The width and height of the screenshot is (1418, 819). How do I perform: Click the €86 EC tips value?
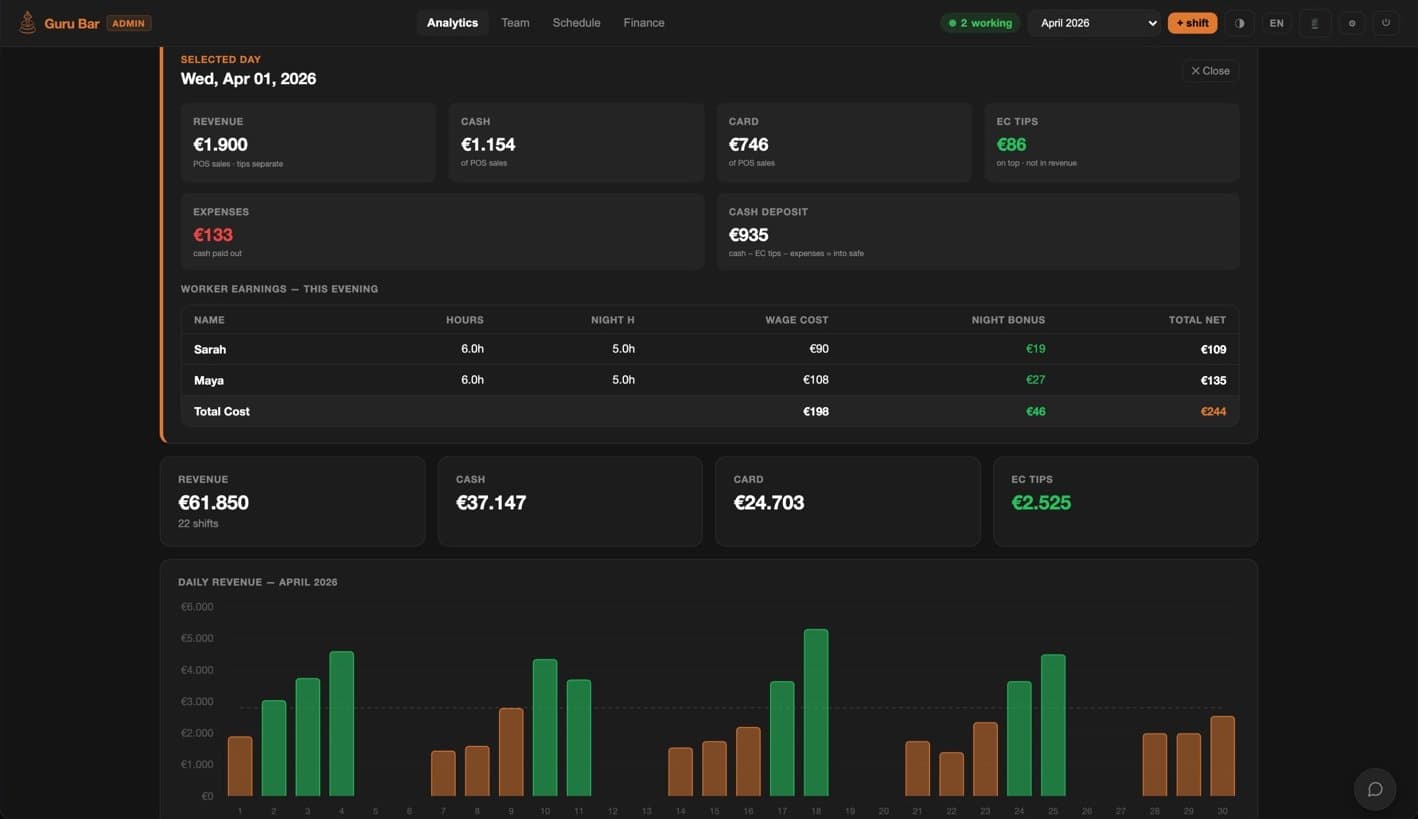[1011, 145]
